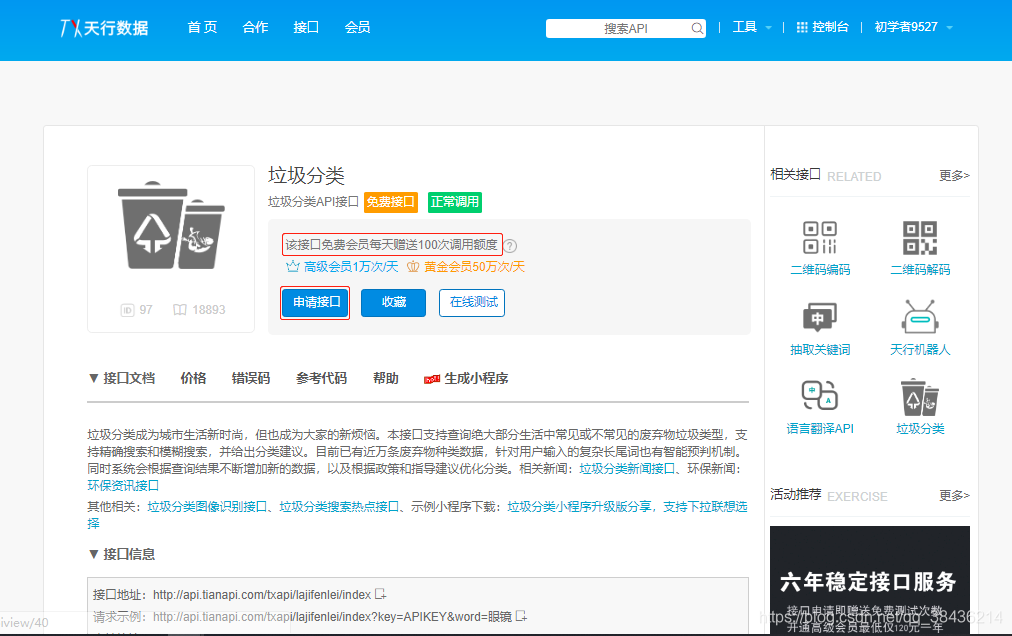Copy the 请求示例 URL via copy icon
The image size is (1012, 636).
[x=521, y=617]
